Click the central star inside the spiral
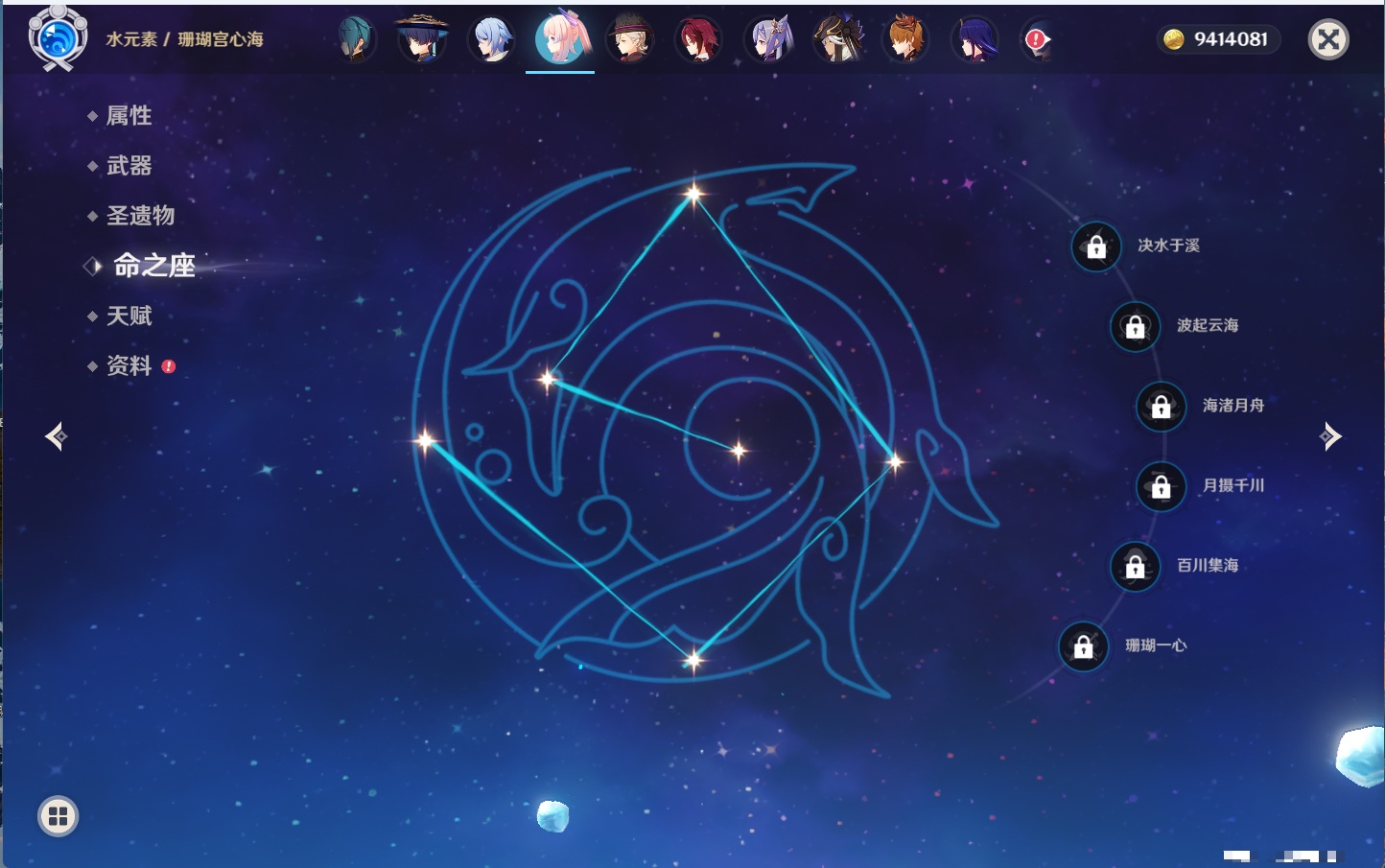1385x868 pixels. [739, 450]
